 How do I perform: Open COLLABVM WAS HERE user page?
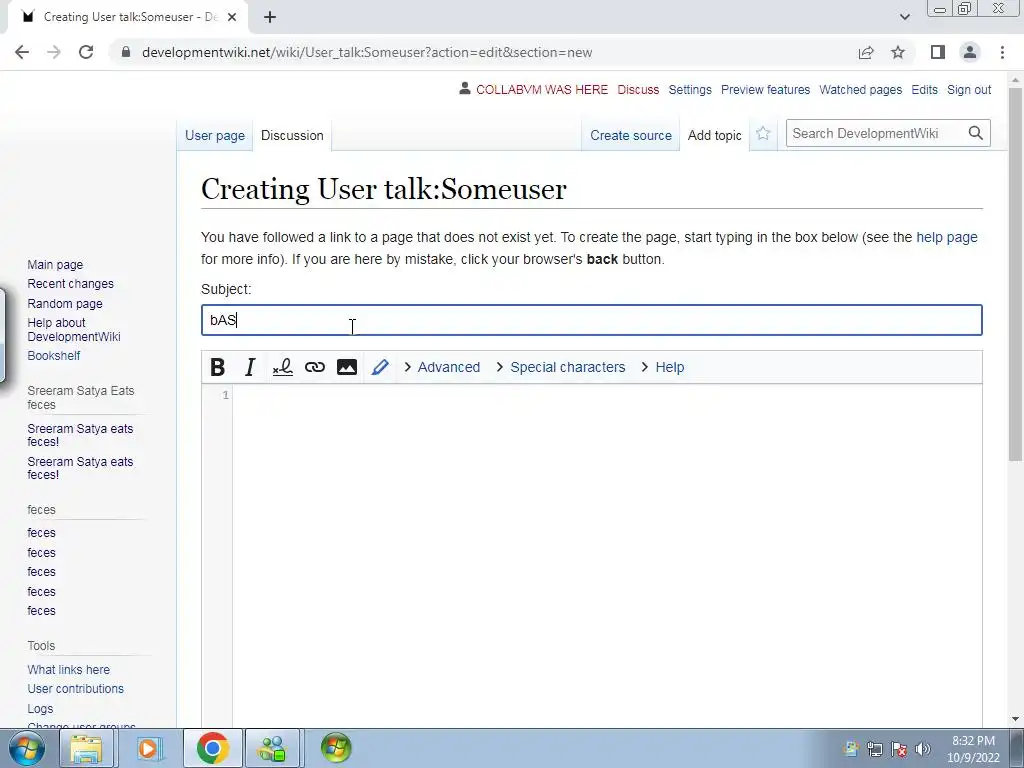[541, 89]
